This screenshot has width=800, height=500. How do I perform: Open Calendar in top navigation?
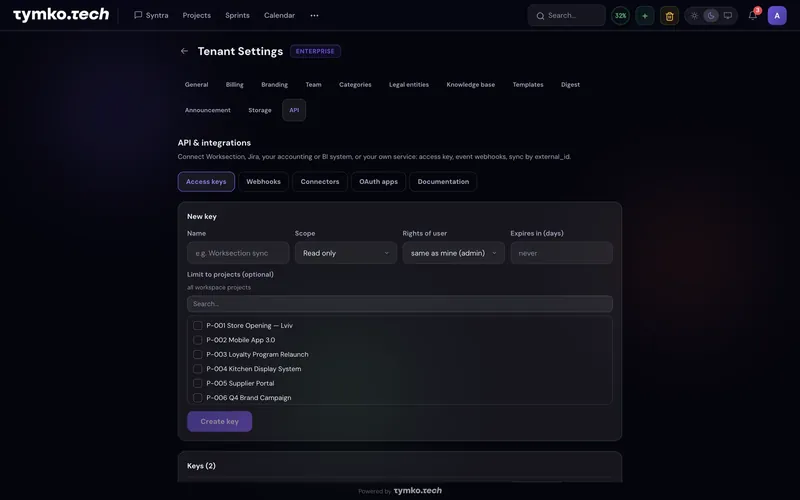279,15
